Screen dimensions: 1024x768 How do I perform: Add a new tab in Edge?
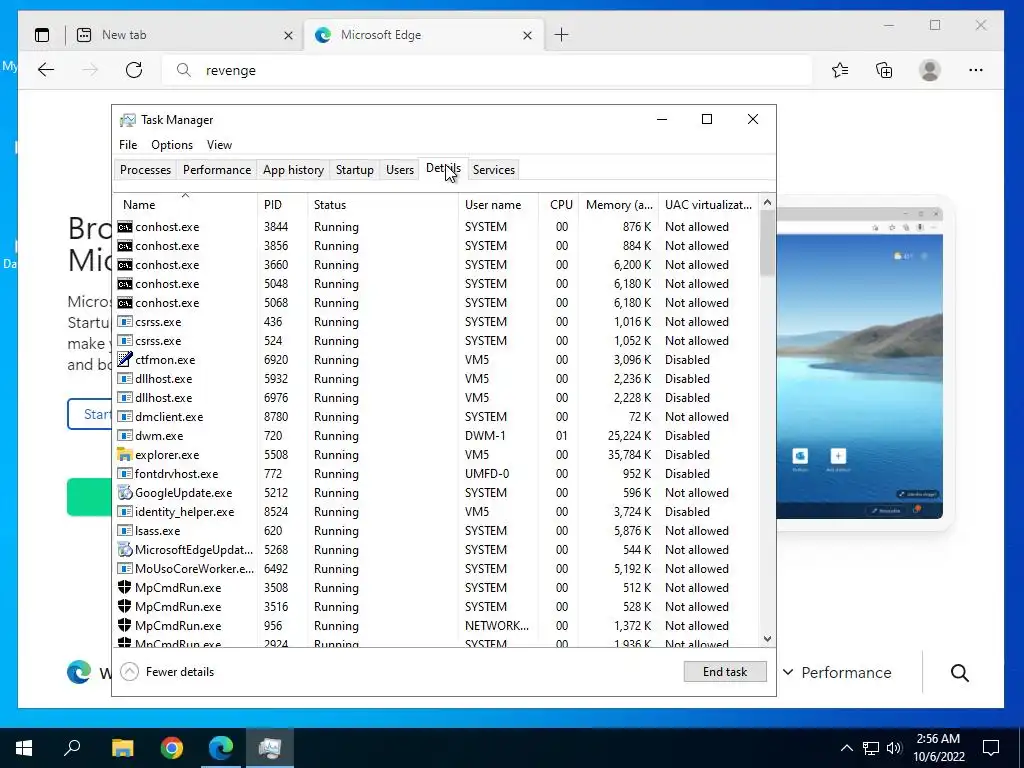point(562,35)
